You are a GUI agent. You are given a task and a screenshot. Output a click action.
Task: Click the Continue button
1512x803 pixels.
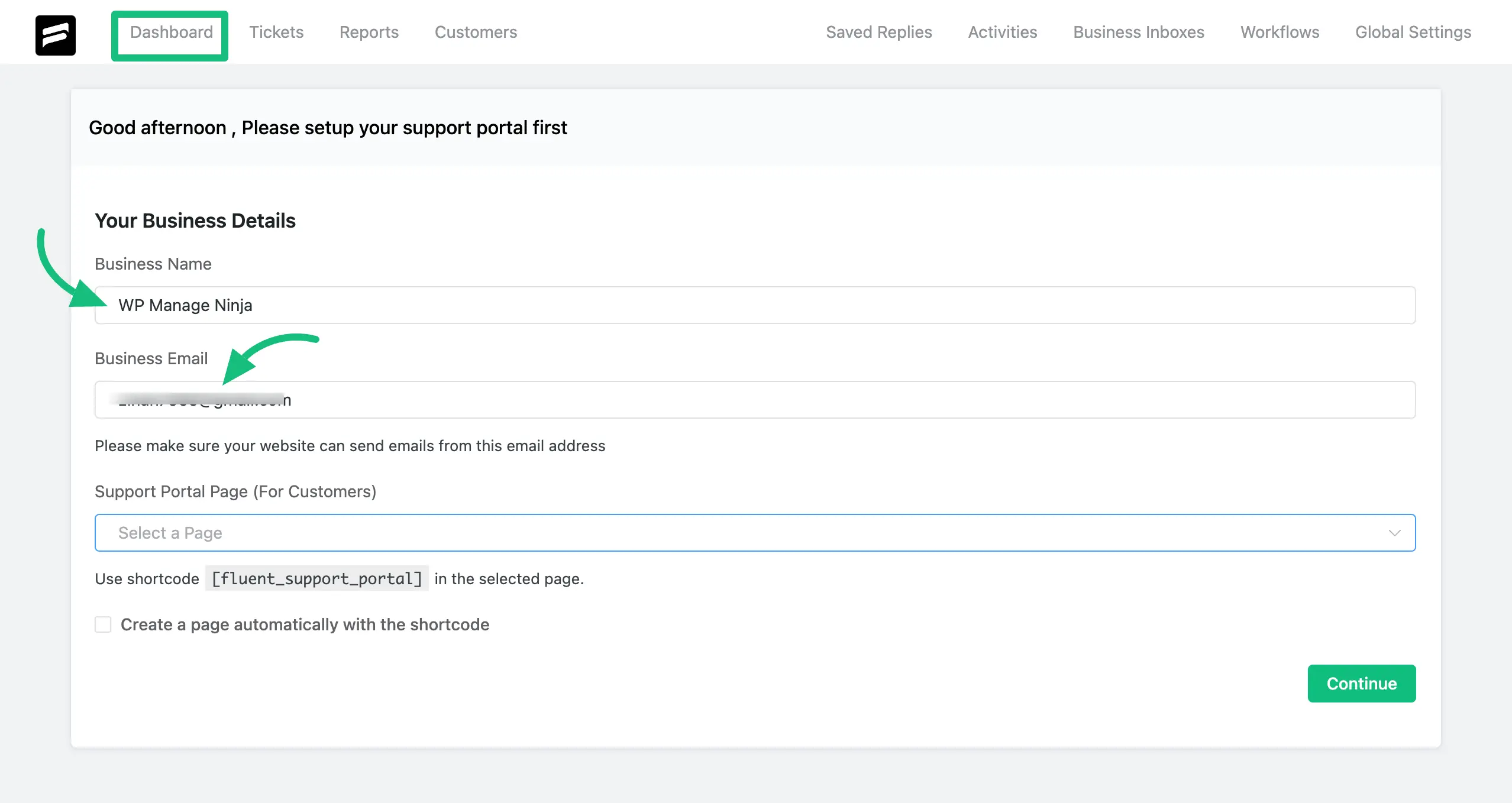[1362, 683]
